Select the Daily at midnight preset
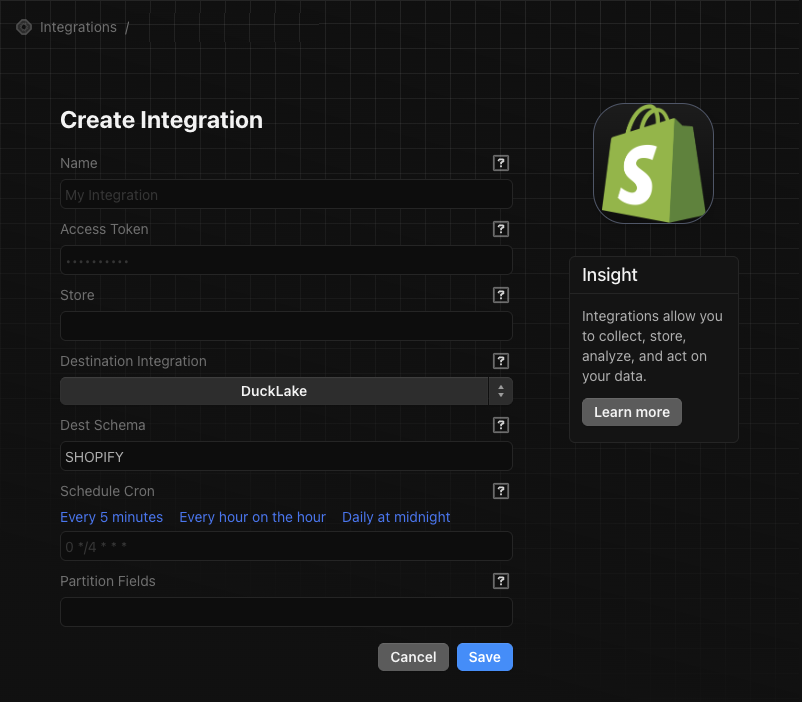The image size is (802, 702). tap(397, 517)
